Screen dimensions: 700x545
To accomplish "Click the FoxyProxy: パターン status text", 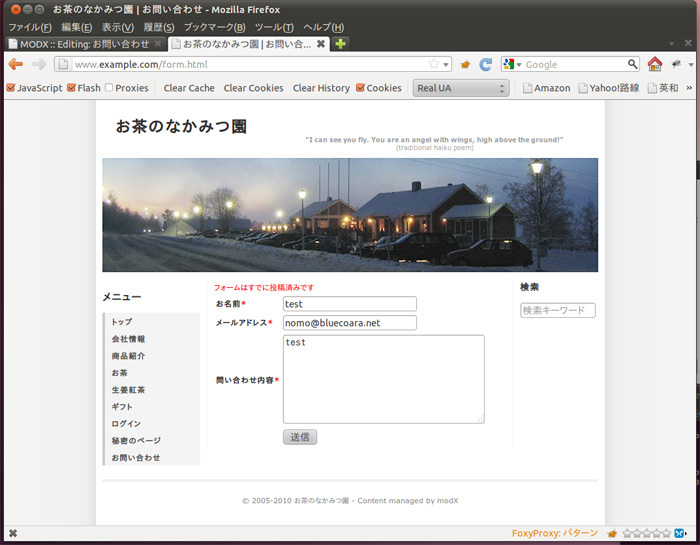I will pos(554,533).
